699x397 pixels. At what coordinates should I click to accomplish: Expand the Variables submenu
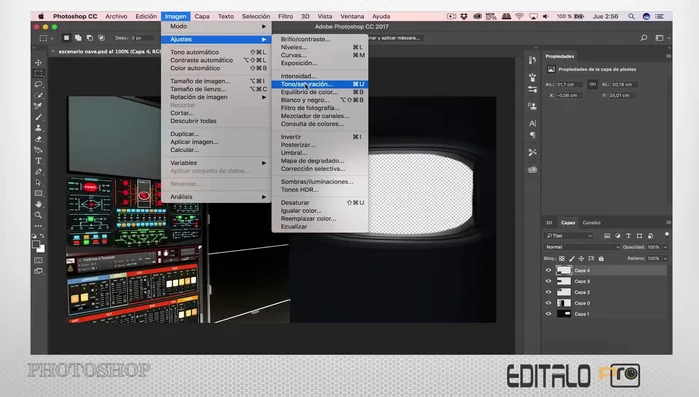point(216,163)
